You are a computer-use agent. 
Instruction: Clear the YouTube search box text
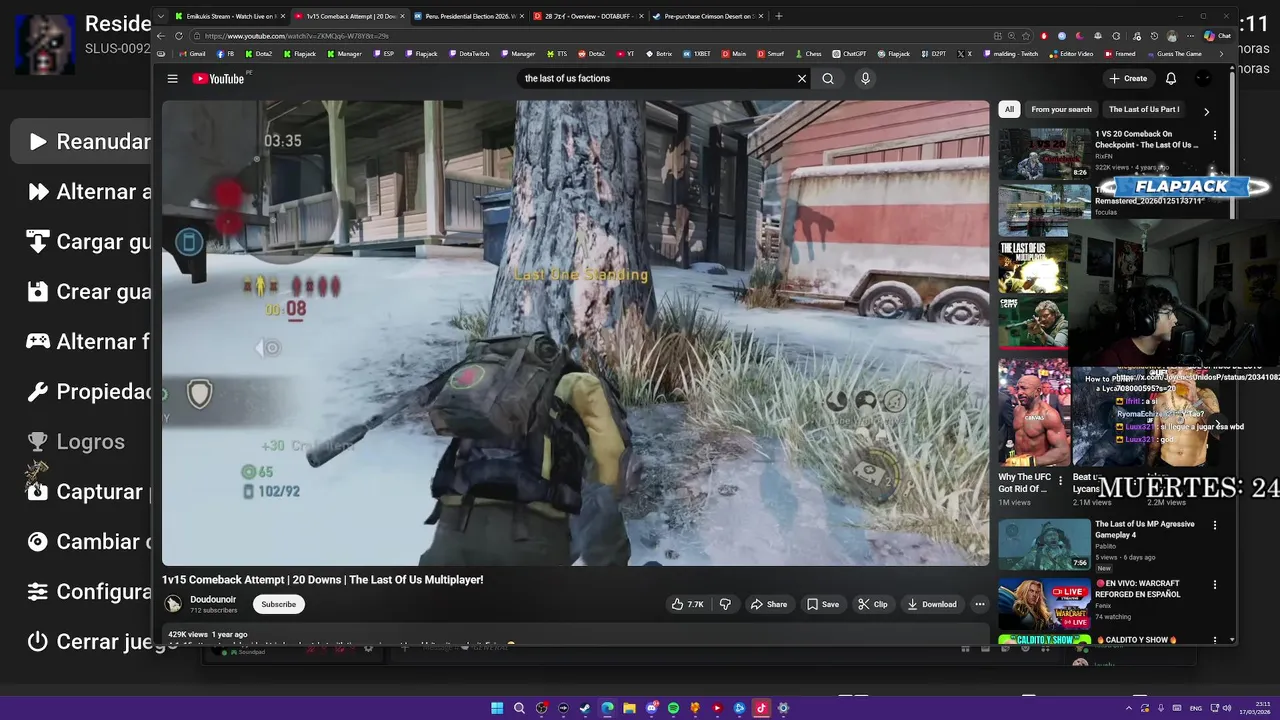pyautogui.click(x=801, y=78)
